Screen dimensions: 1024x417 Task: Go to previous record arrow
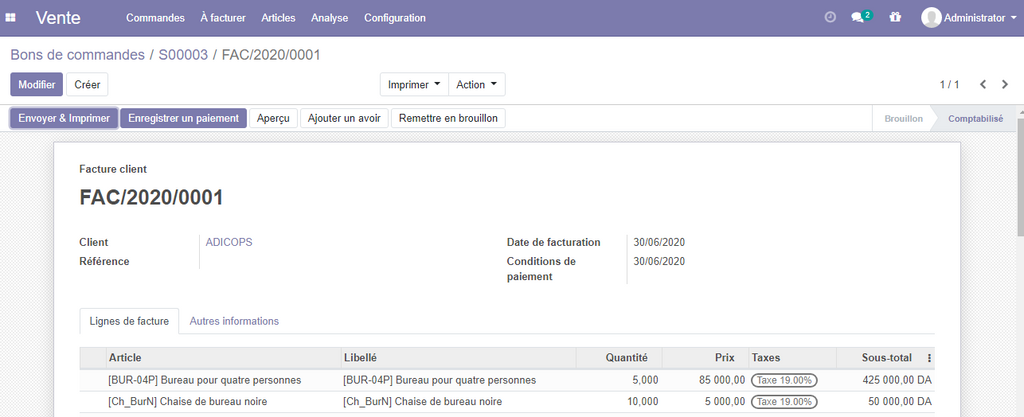tap(983, 85)
